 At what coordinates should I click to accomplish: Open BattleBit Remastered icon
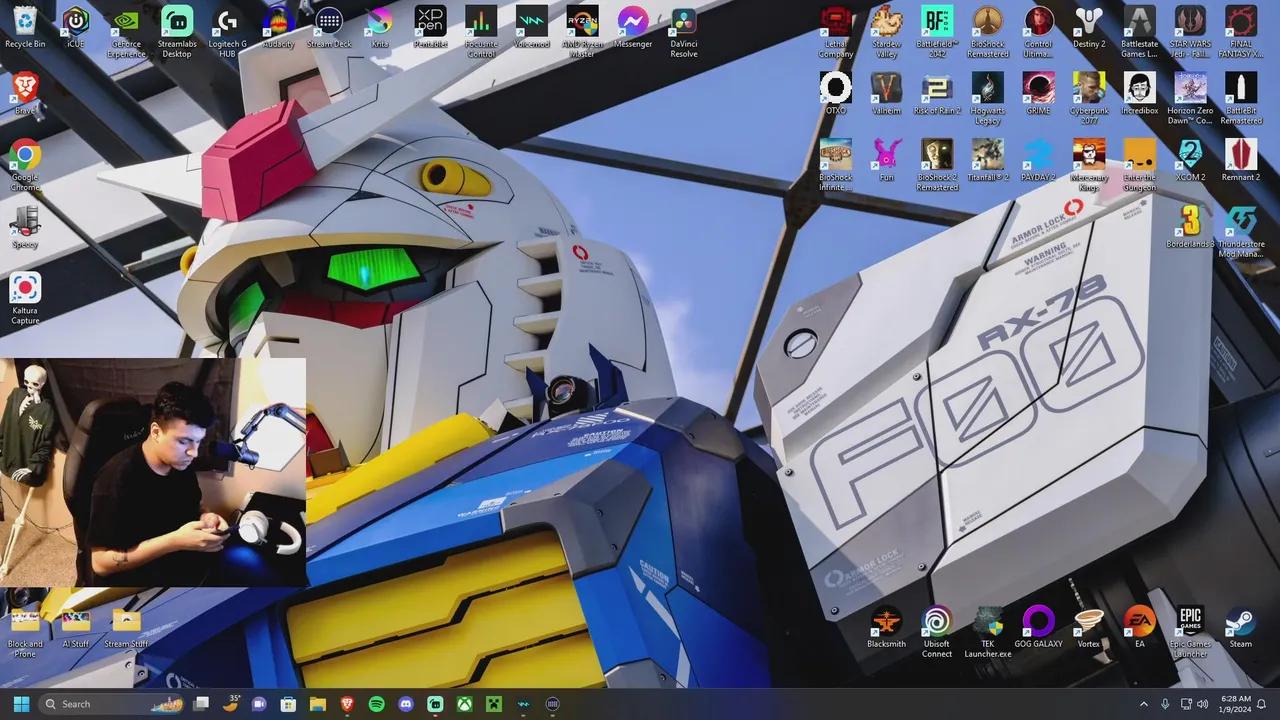[x=1241, y=98]
